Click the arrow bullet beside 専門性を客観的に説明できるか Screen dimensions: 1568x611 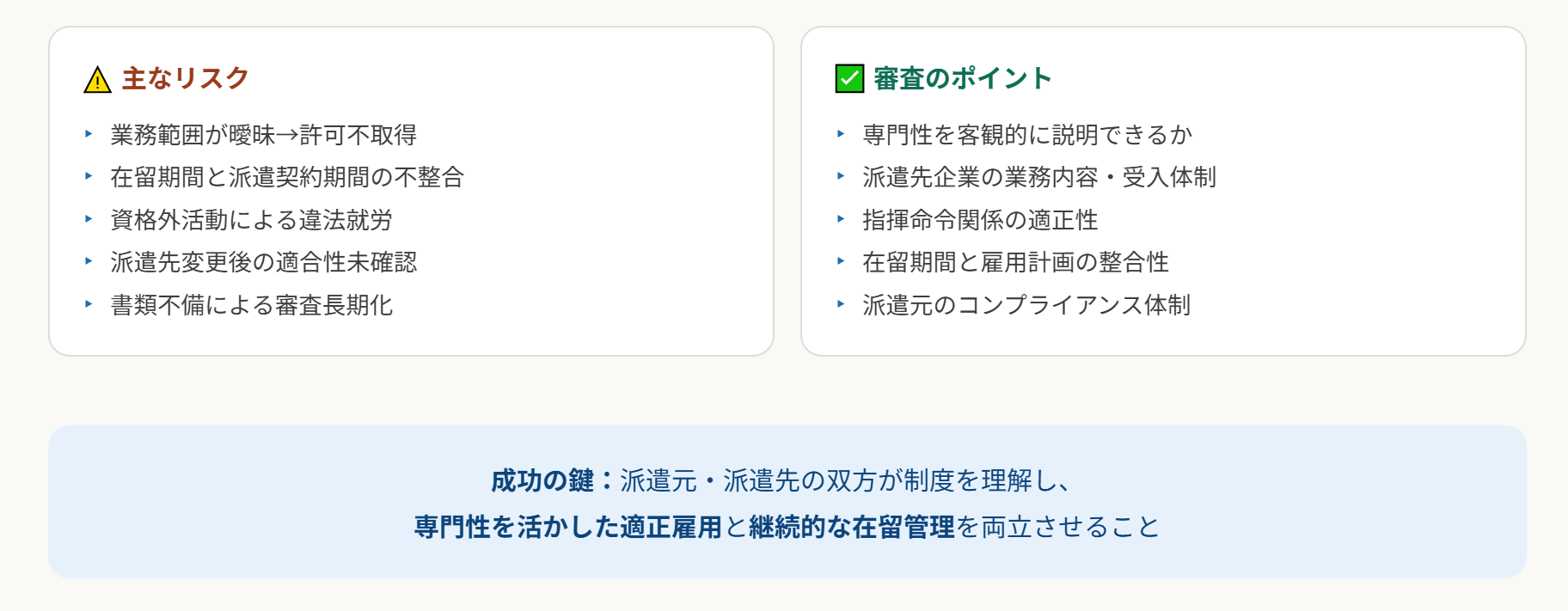coord(841,134)
